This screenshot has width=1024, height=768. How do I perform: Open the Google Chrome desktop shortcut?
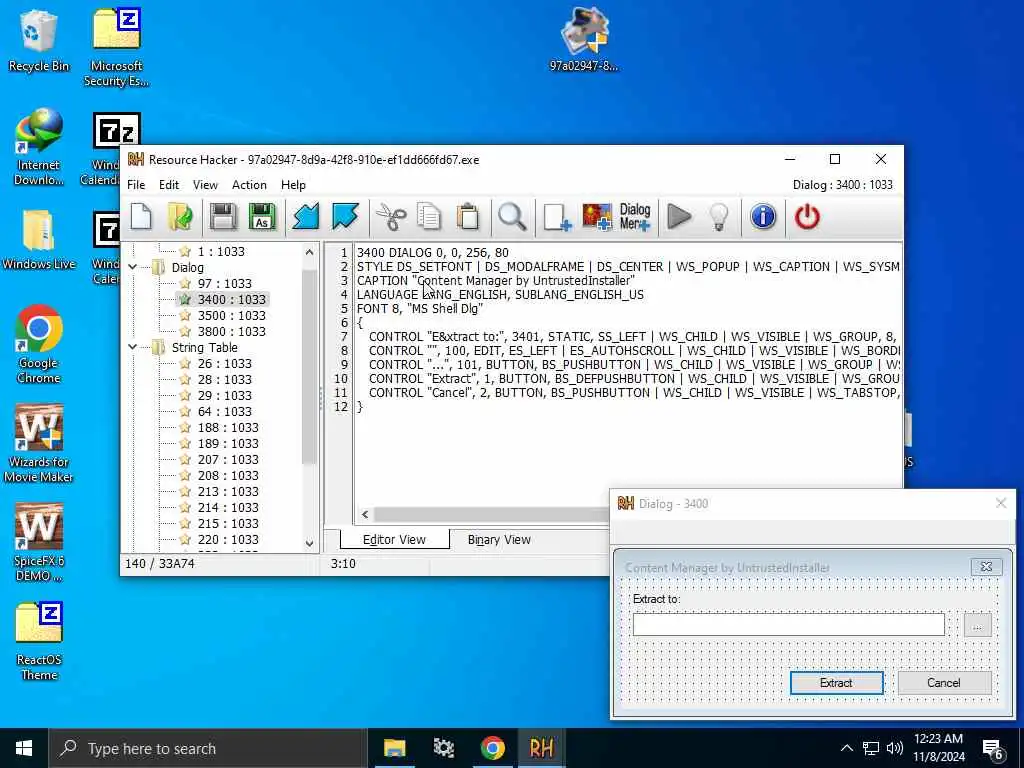pos(39,344)
